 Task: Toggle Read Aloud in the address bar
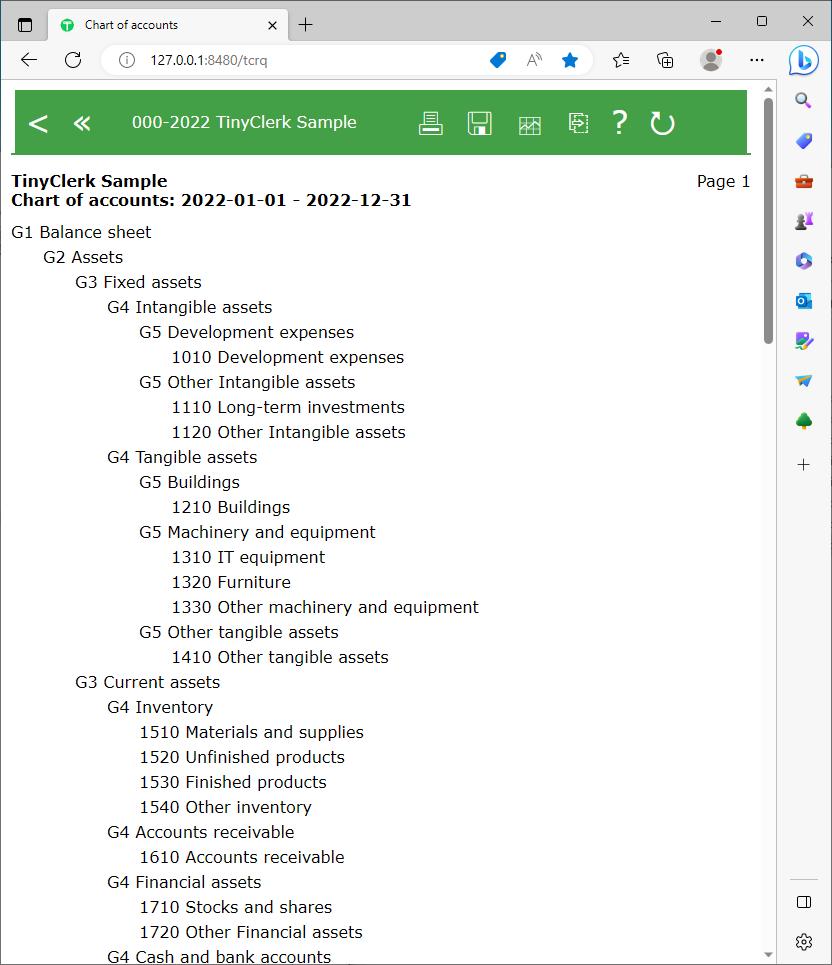point(534,60)
